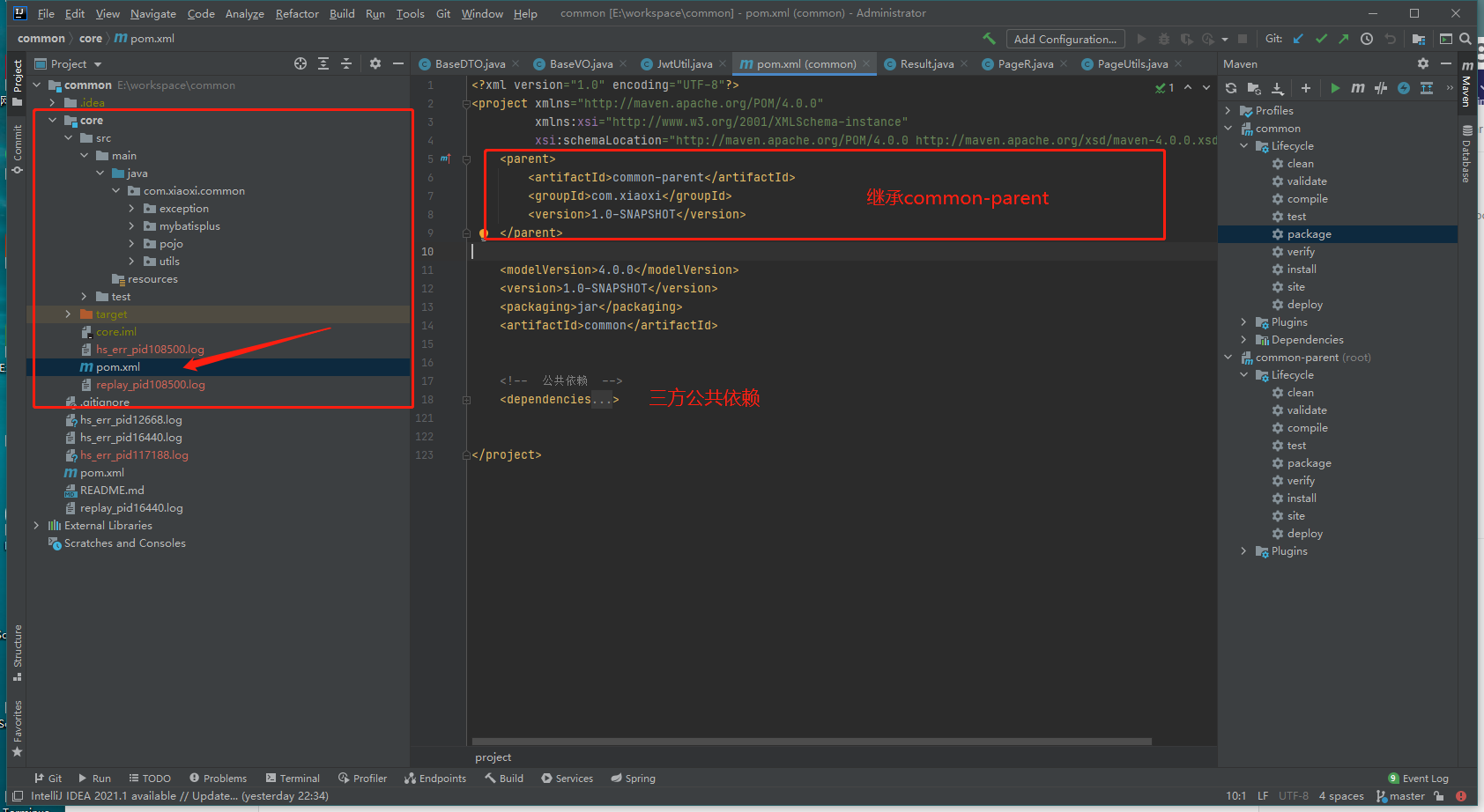Open the Refactor menu
This screenshot has height=812, width=1484.
(297, 13)
